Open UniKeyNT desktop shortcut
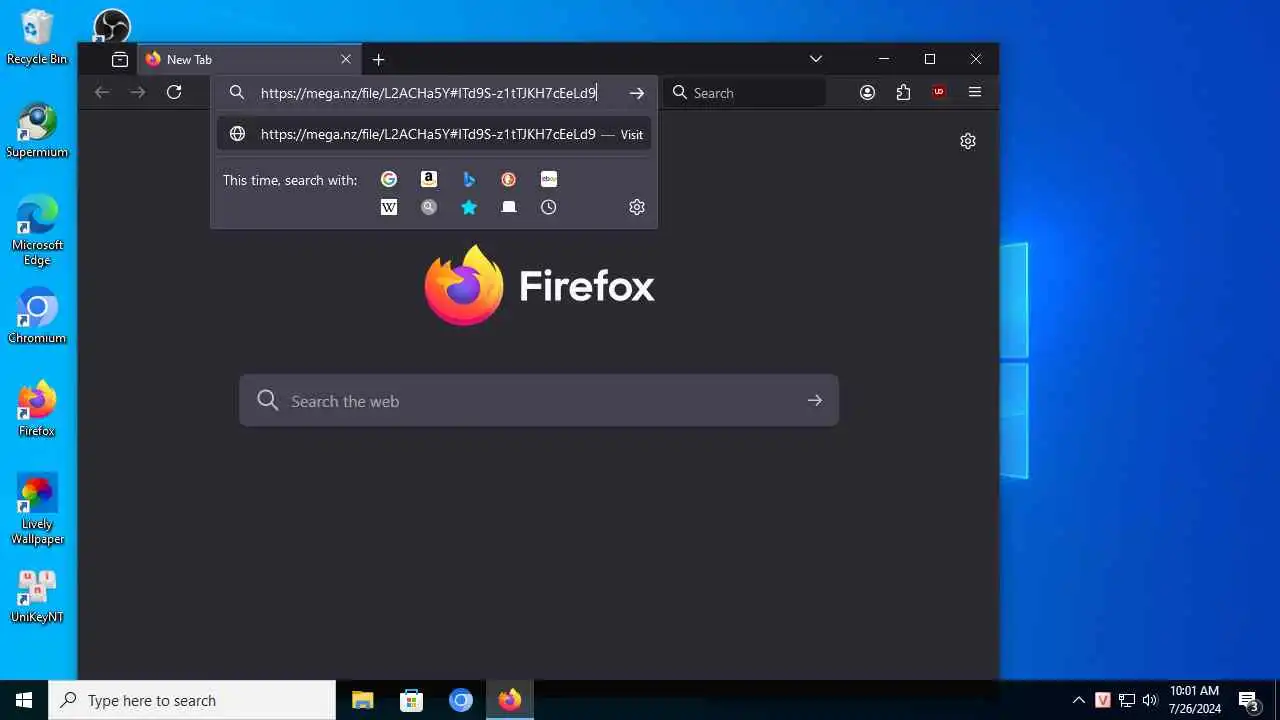The width and height of the screenshot is (1280, 720). pyautogui.click(x=37, y=596)
